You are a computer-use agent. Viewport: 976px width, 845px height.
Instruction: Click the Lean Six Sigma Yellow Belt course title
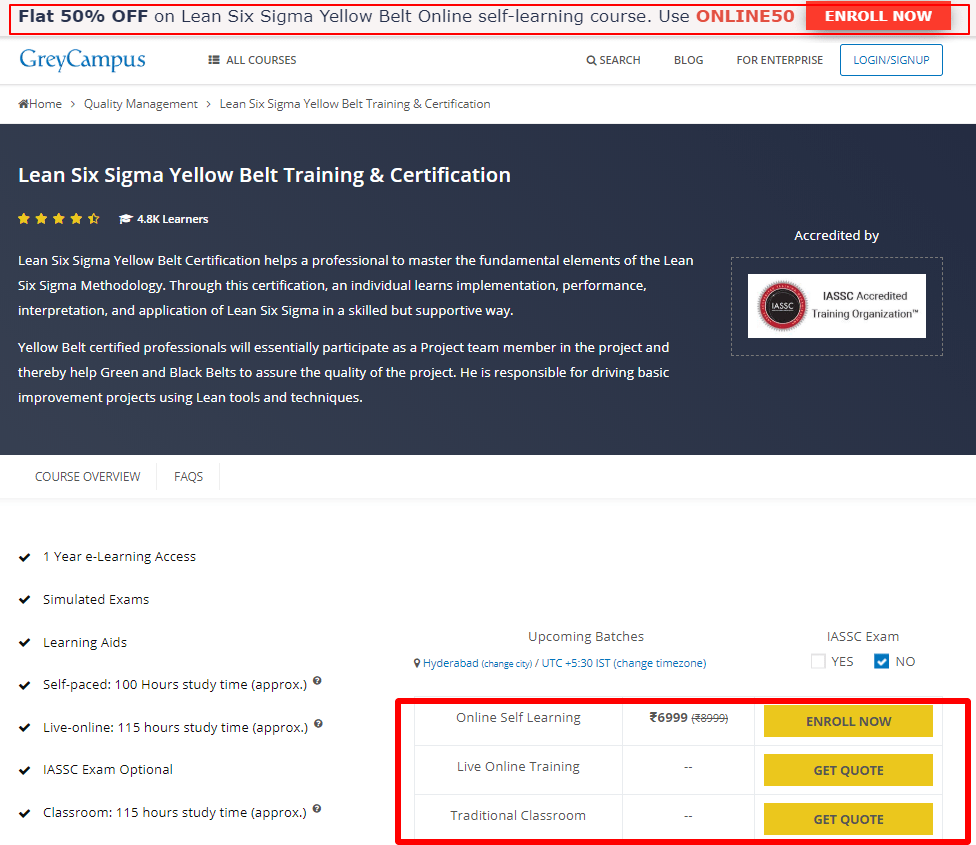click(265, 175)
